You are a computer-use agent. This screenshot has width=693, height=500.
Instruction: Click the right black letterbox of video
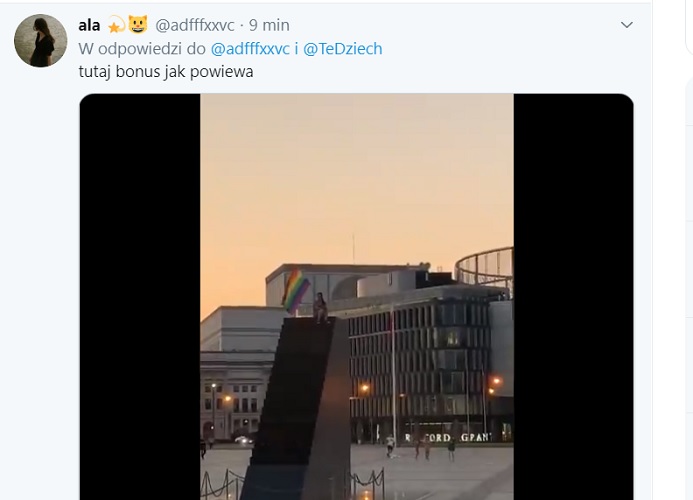tap(573, 297)
